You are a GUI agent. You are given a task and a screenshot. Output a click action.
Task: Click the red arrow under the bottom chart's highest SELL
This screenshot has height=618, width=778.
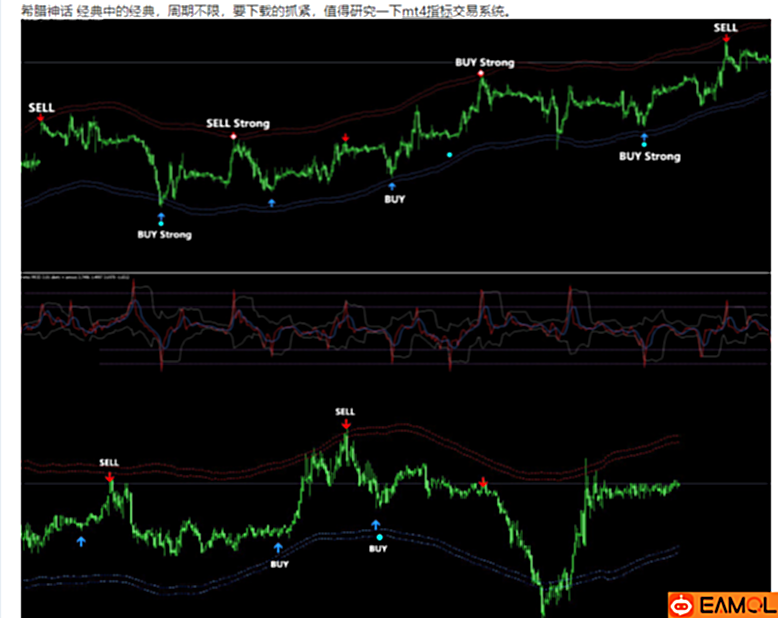pyautogui.click(x=345, y=424)
